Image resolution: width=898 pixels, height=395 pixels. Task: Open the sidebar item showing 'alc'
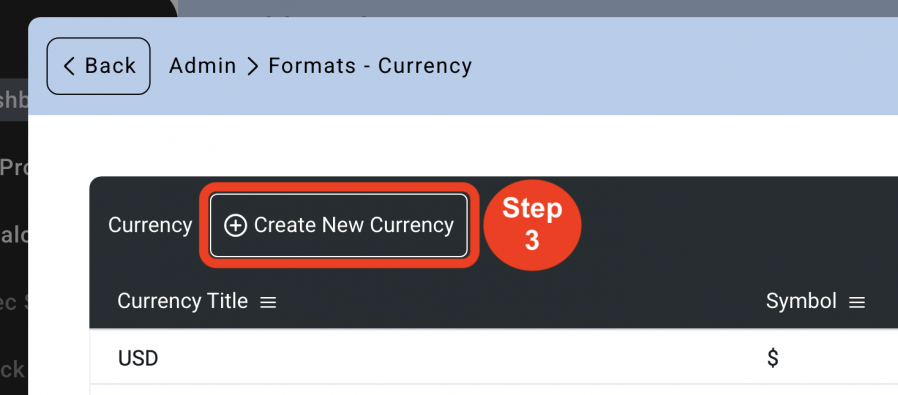[14, 236]
